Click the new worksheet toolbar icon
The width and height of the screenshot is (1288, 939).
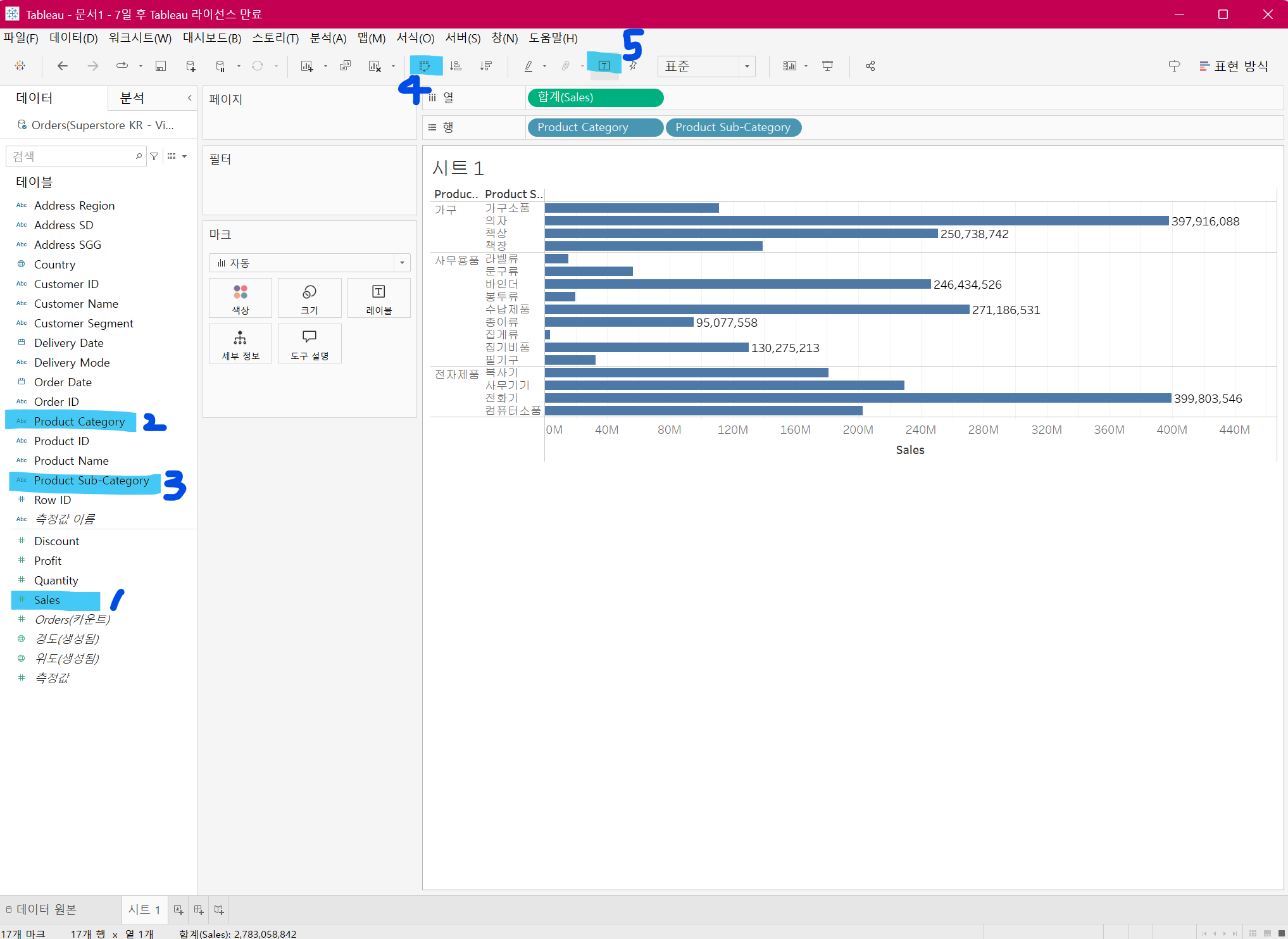pos(307,66)
